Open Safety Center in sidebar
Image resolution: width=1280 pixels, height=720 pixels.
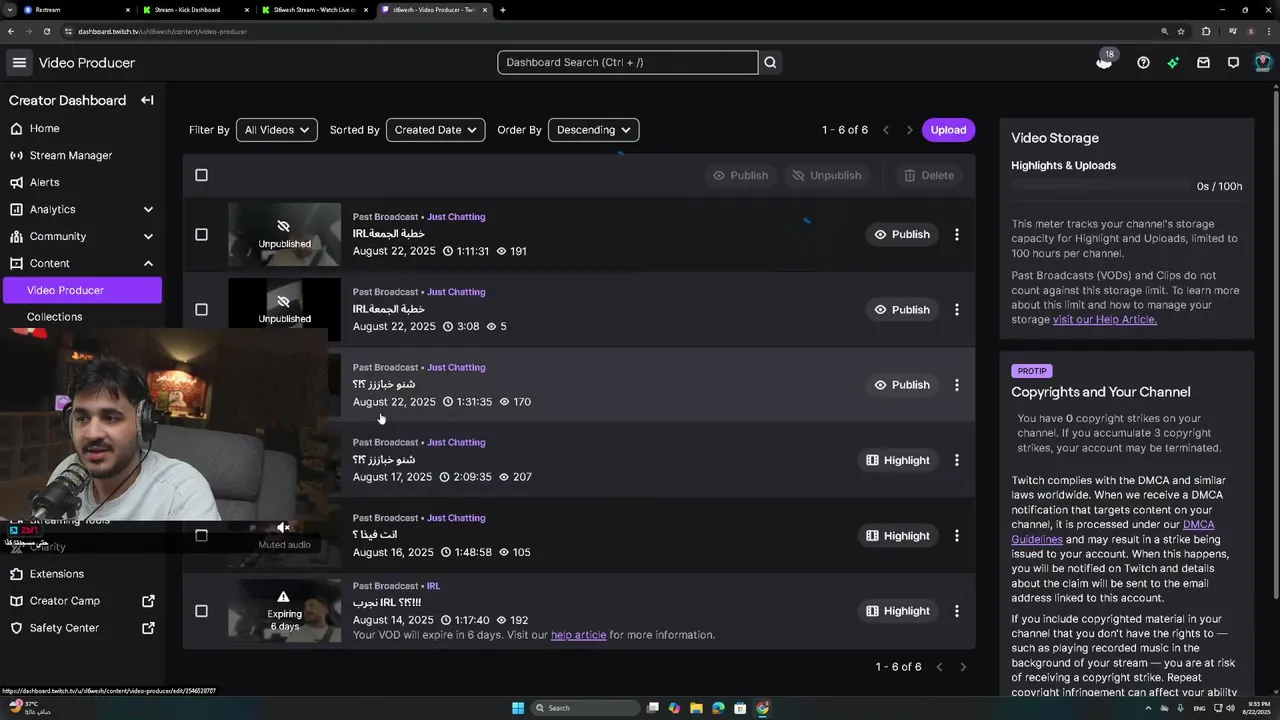click(x=82, y=628)
